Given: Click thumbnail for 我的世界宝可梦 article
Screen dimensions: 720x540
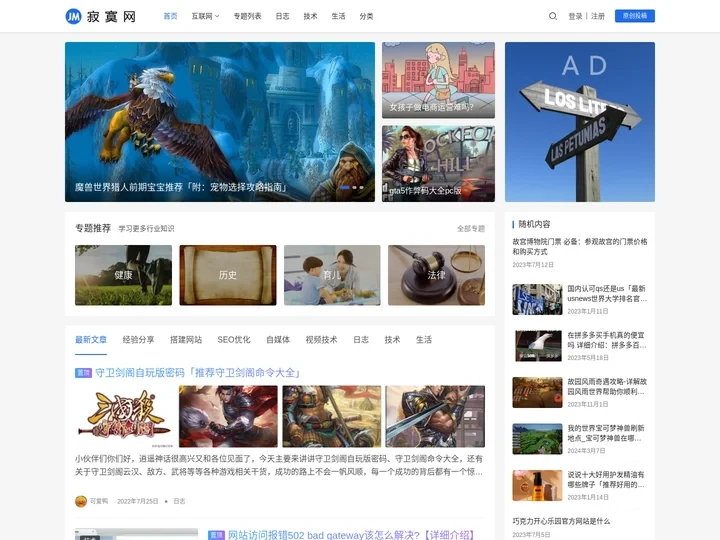Looking at the screenshot, I should [537, 439].
